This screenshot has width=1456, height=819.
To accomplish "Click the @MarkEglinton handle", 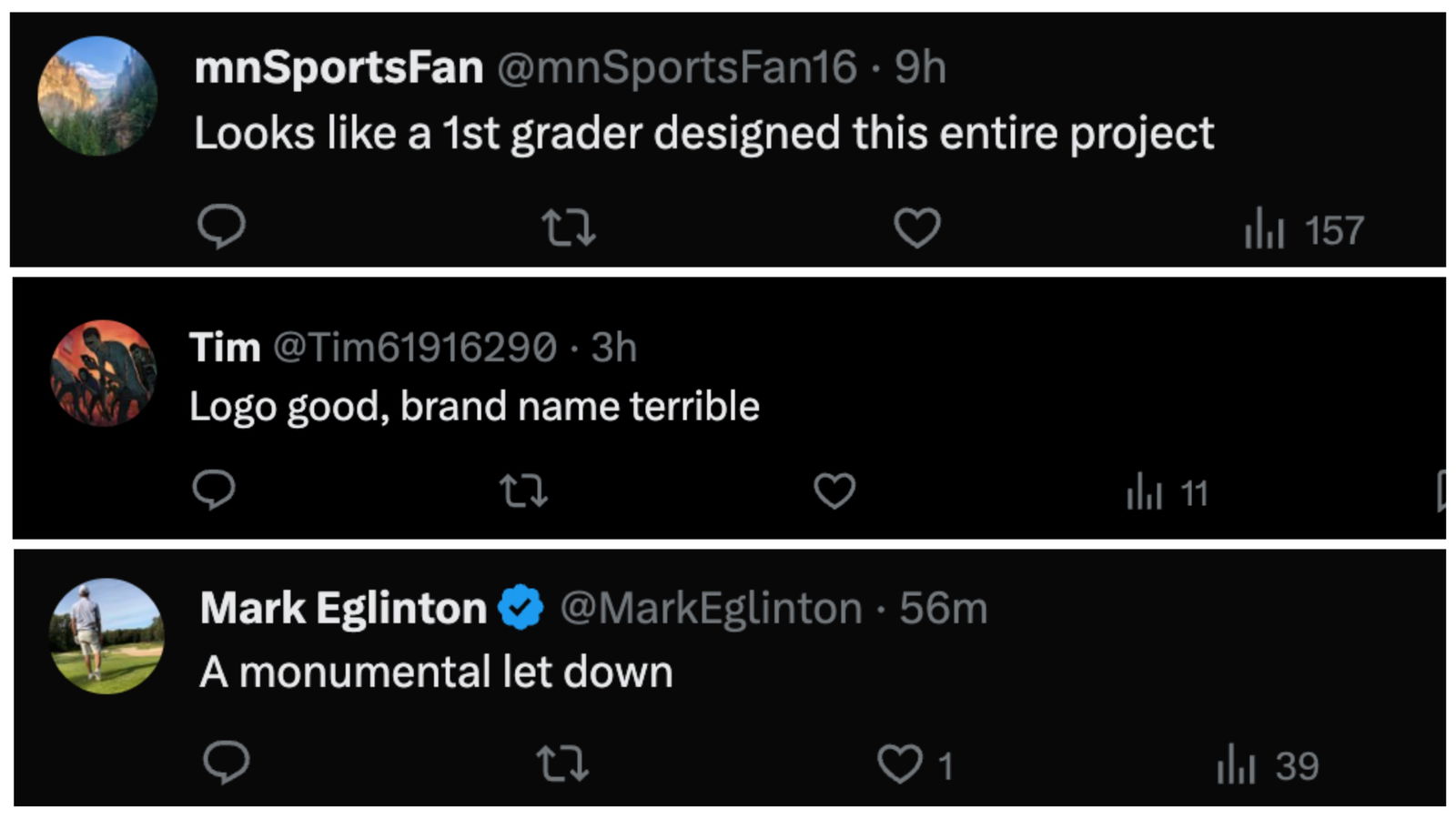I will pos(711,608).
